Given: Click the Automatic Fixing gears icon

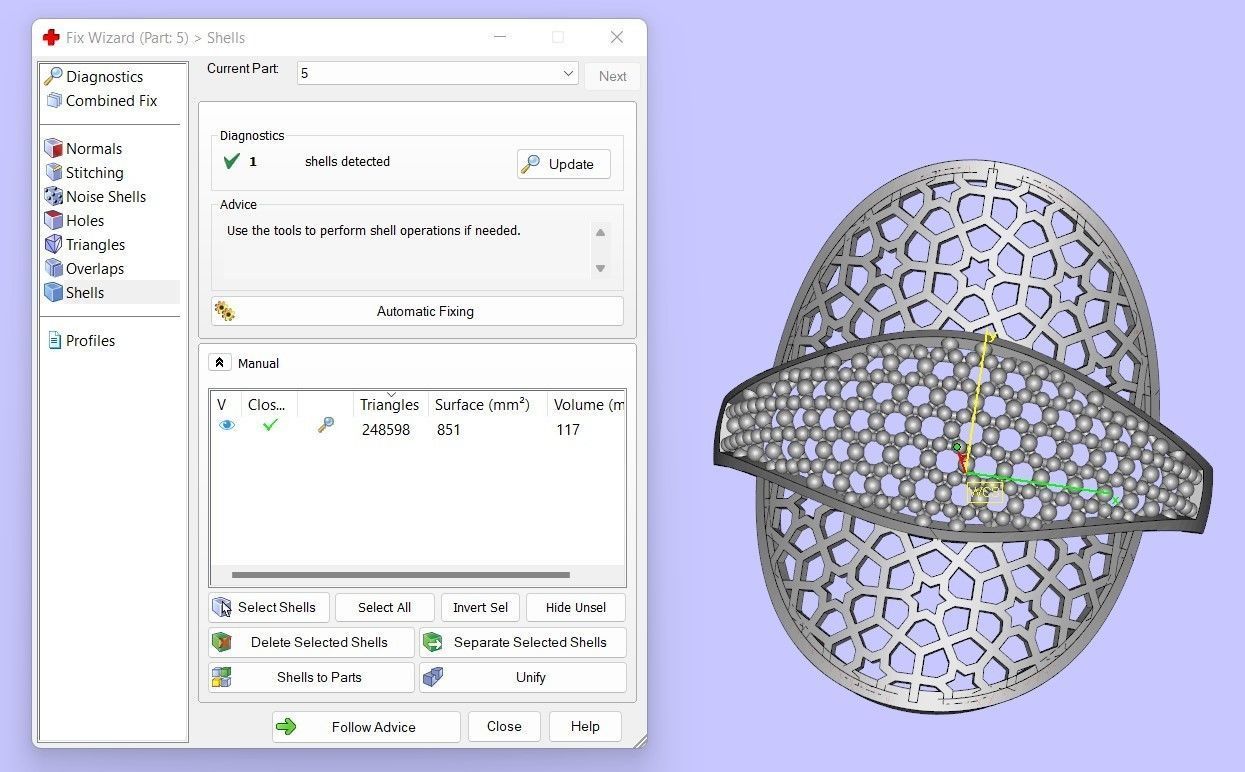Looking at the screenshot, I should (x=225, y=311).
